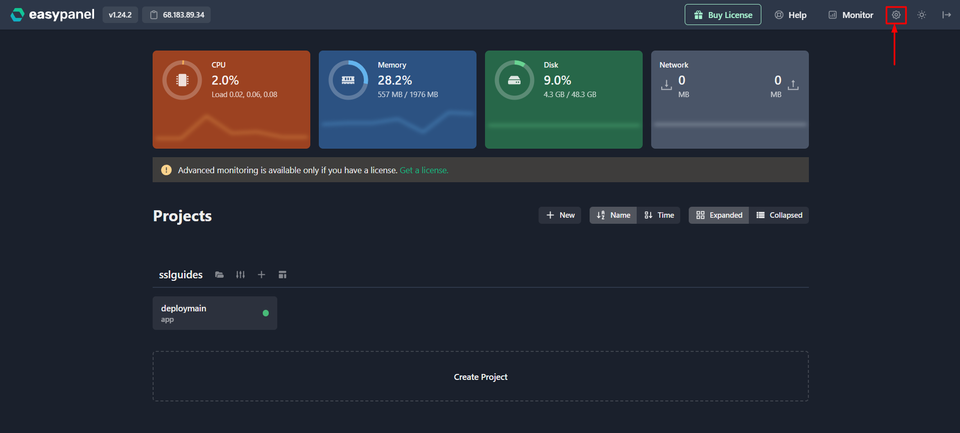
Task: Click the Buy License button
Action: click(x=722, y=15)
